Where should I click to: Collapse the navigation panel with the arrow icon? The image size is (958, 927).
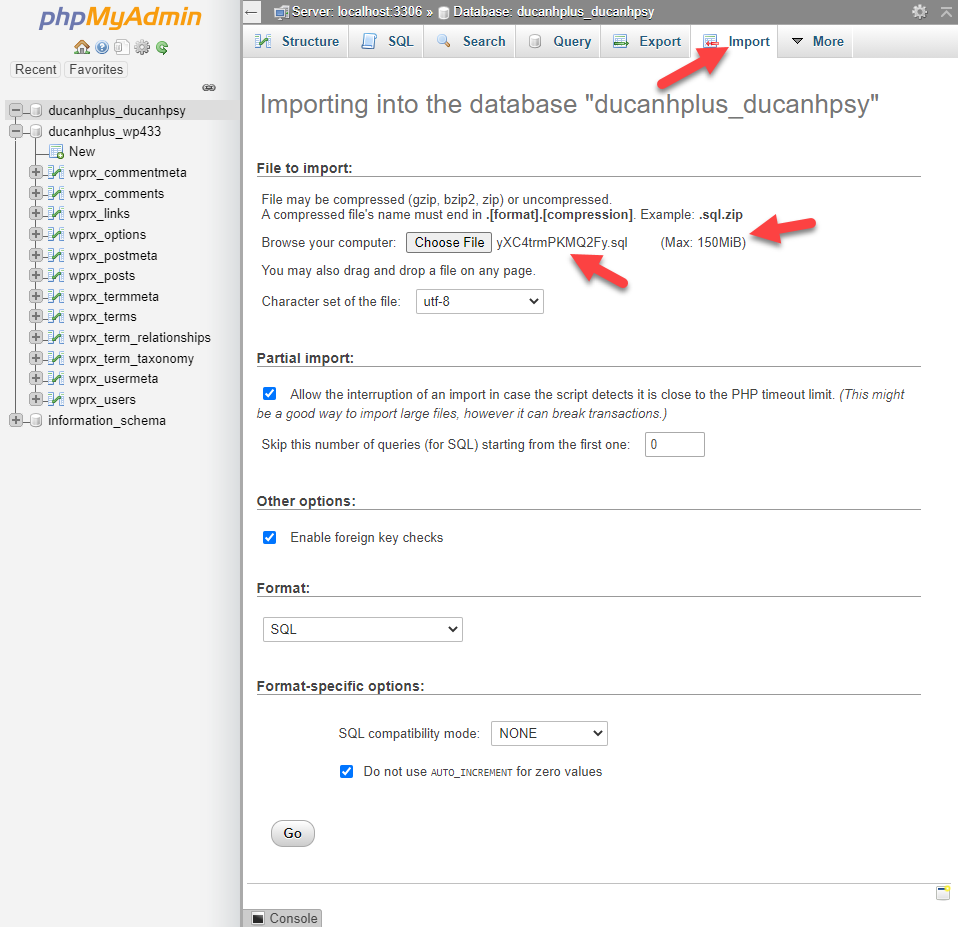250,11
